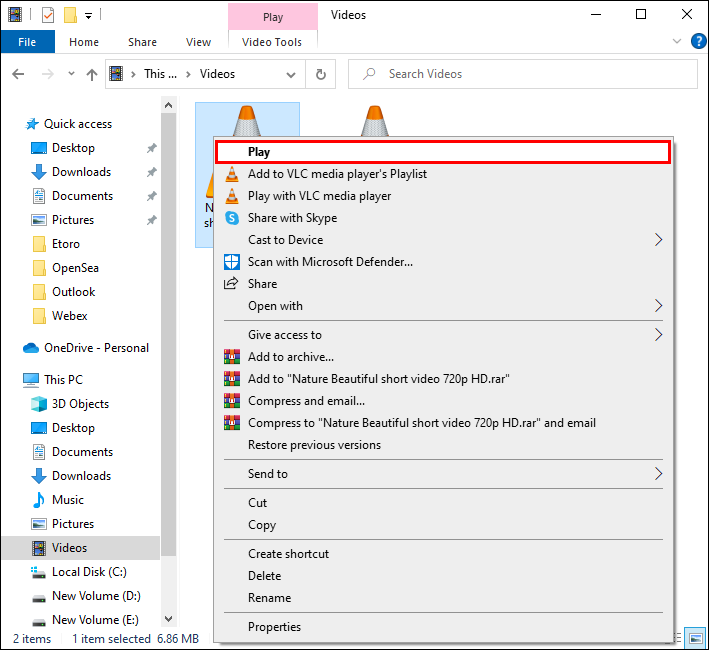Expand the Give access to submenu

(443, 335)
